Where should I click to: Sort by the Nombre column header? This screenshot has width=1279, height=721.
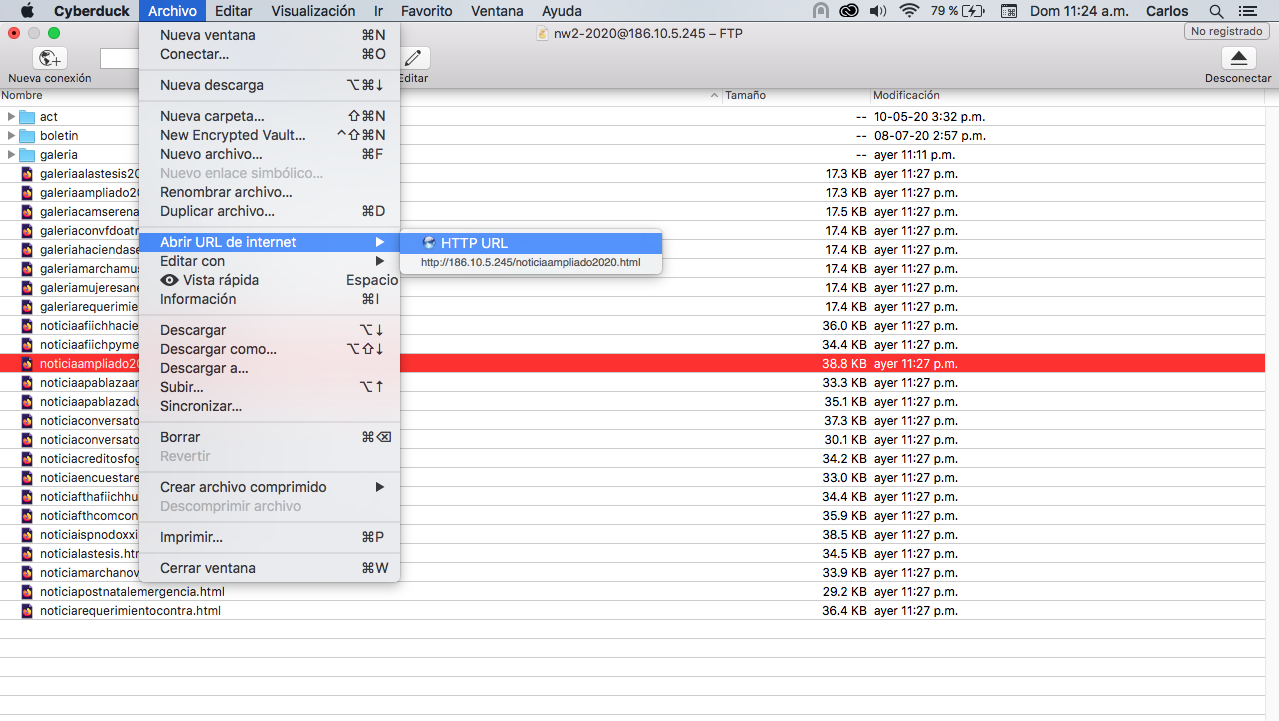point(360,95)
